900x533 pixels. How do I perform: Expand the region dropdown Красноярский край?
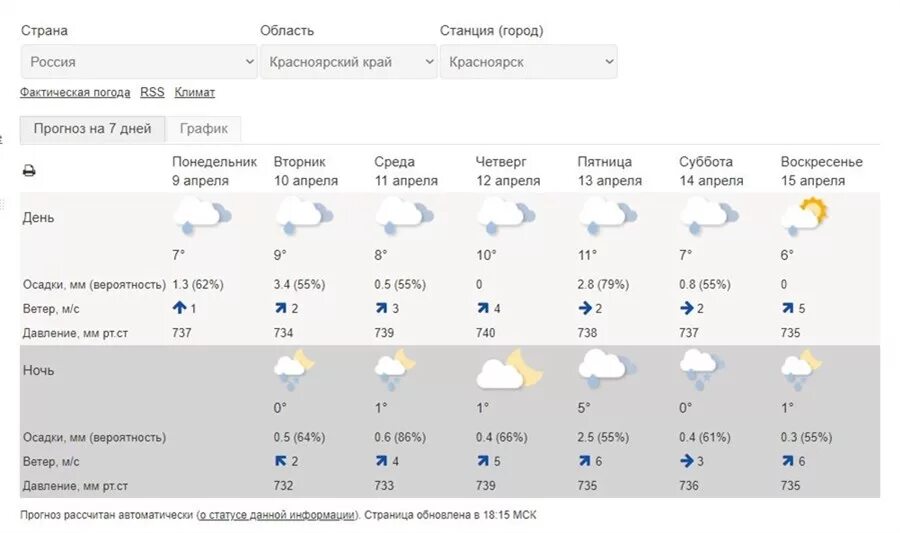[348, 61]
